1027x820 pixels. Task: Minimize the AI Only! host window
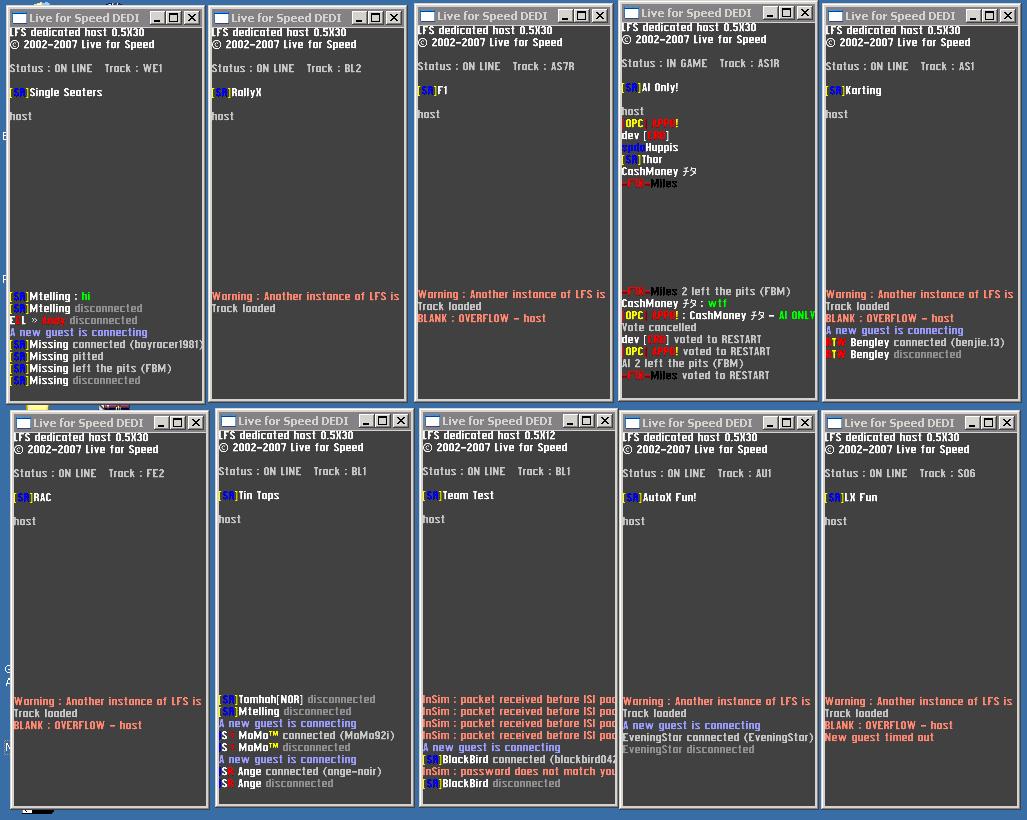pyautogui.click(x=770, y=13)
